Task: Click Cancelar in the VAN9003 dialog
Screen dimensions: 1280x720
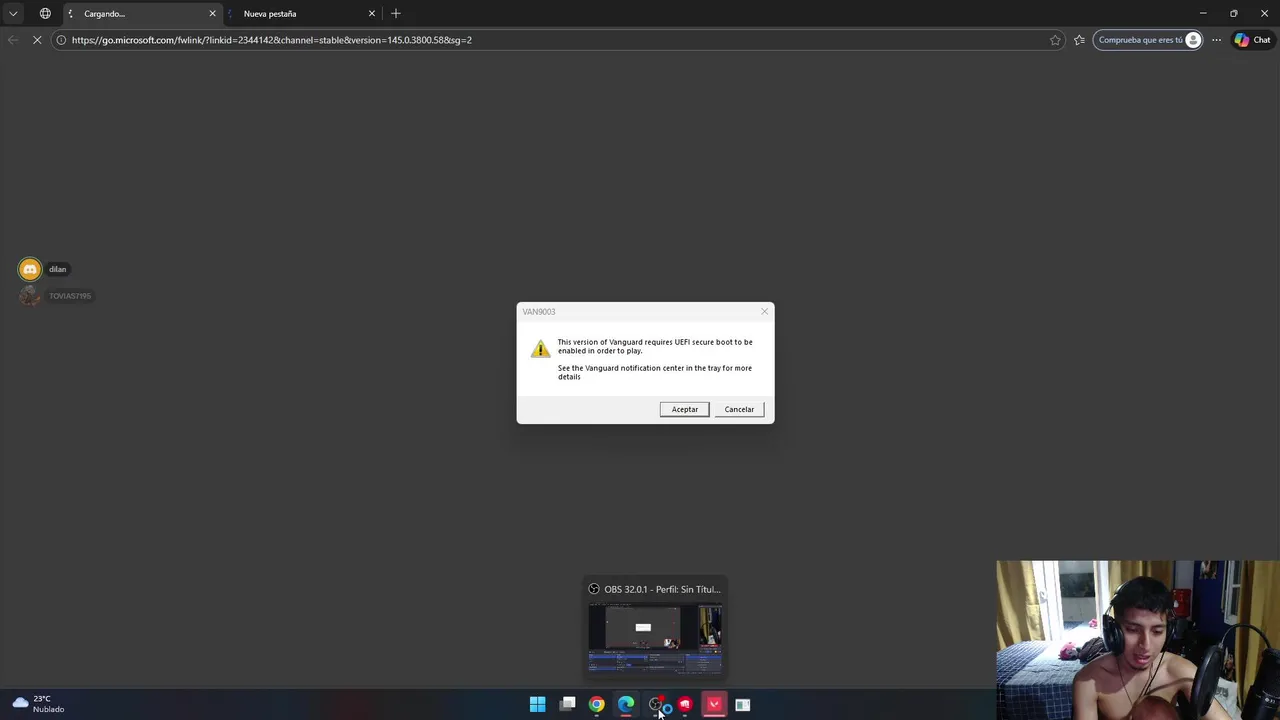Action: tap(739, 409)
